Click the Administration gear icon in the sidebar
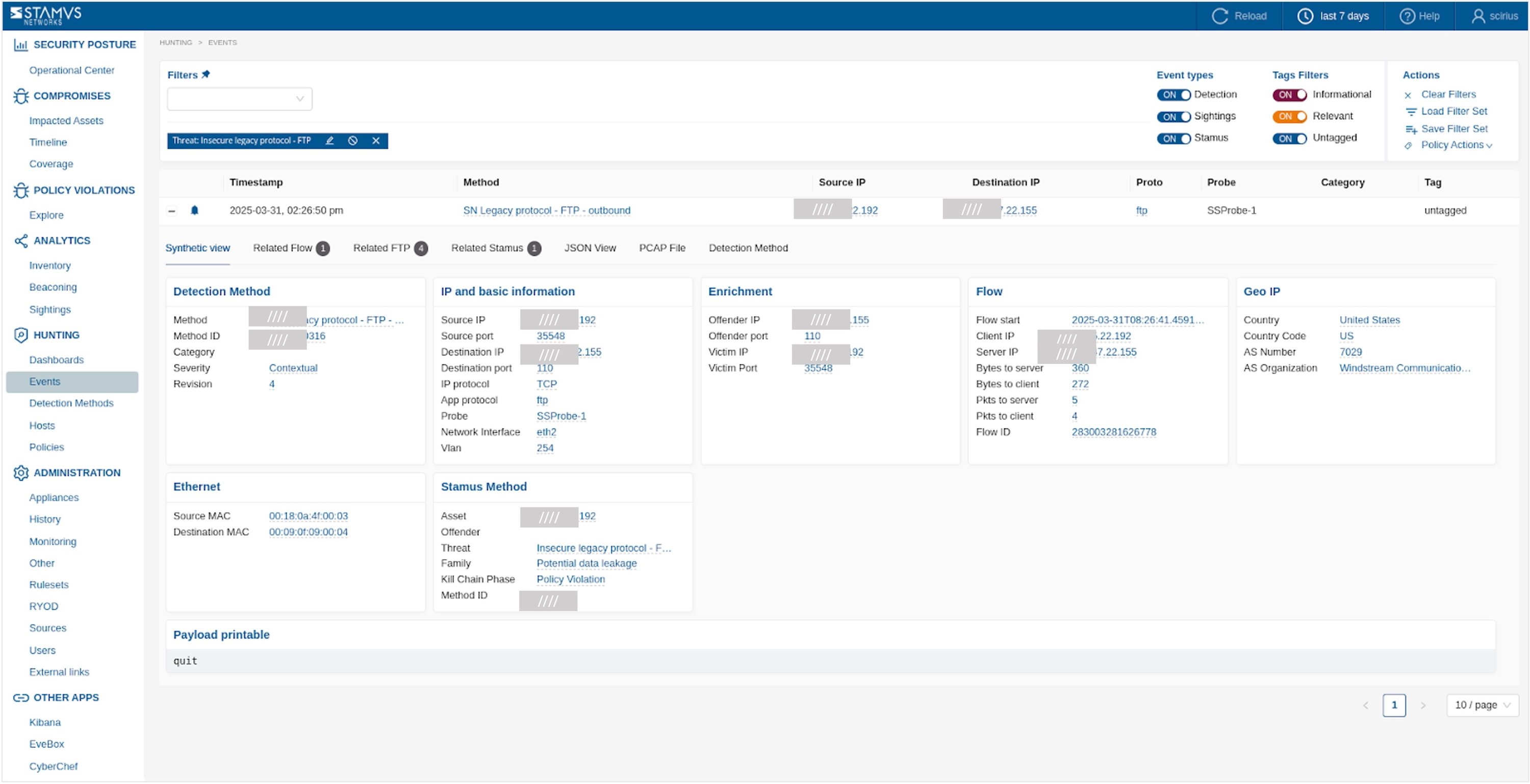Screen dimensions: 1530x784 point(21,473)
